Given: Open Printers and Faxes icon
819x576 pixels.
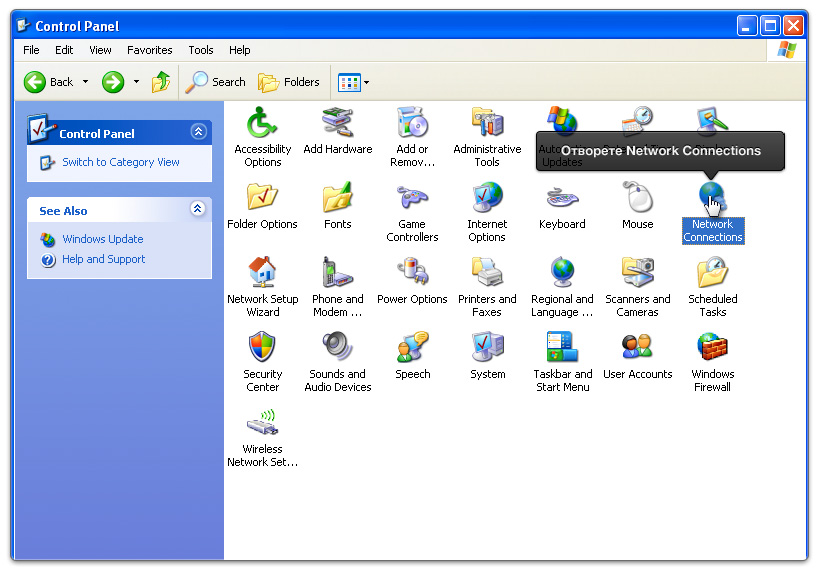Looking at the screenshot, I should tap(487, 273).
